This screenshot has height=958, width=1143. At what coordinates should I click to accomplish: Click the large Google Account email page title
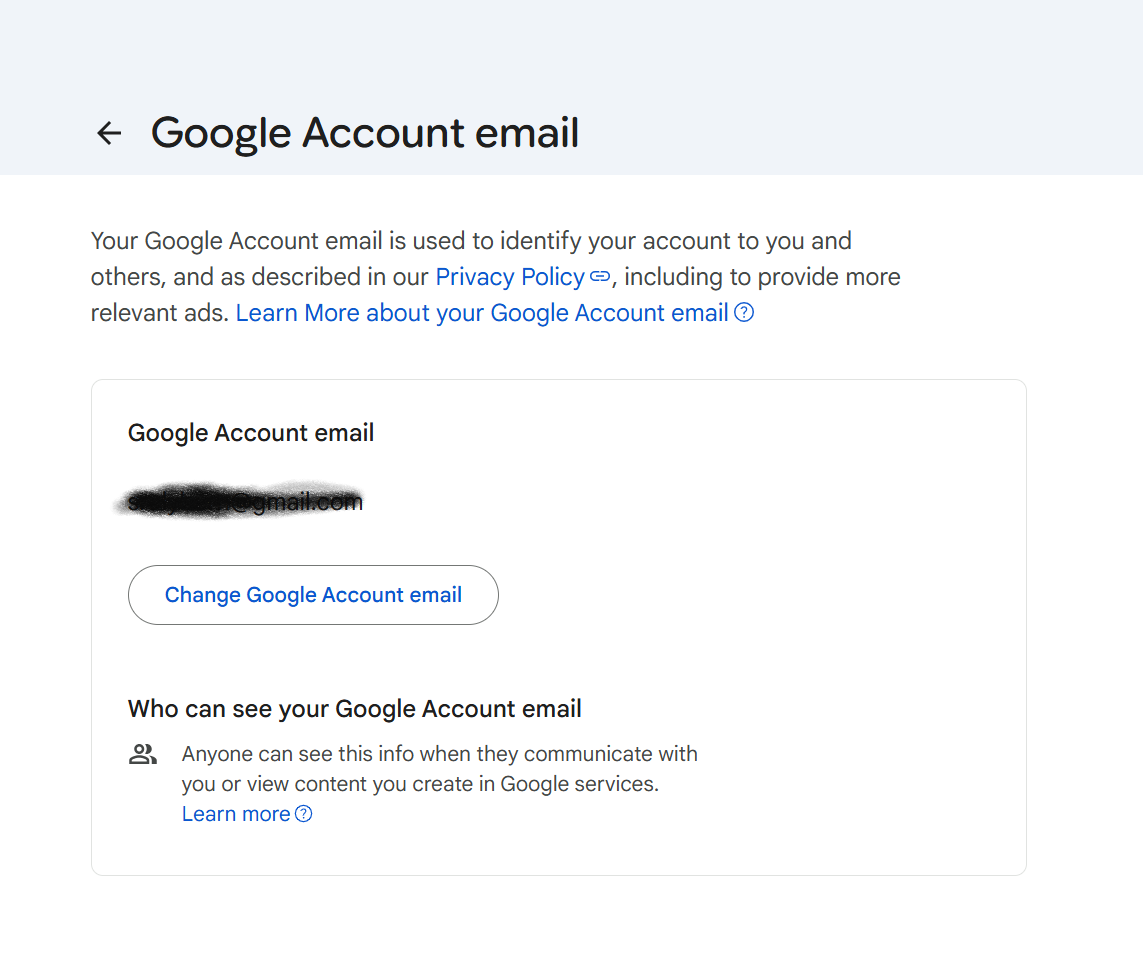tap(365, 133)
